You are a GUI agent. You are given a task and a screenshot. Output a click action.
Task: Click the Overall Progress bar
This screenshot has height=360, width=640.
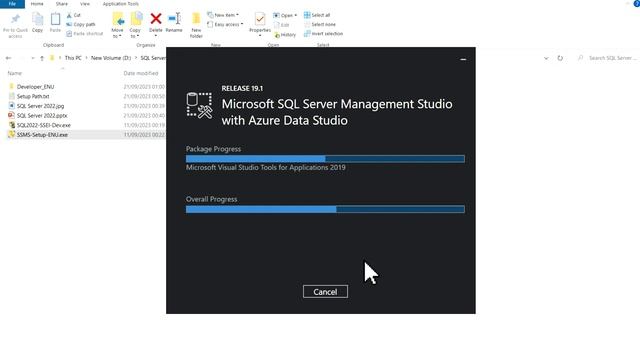click(325, 209)
